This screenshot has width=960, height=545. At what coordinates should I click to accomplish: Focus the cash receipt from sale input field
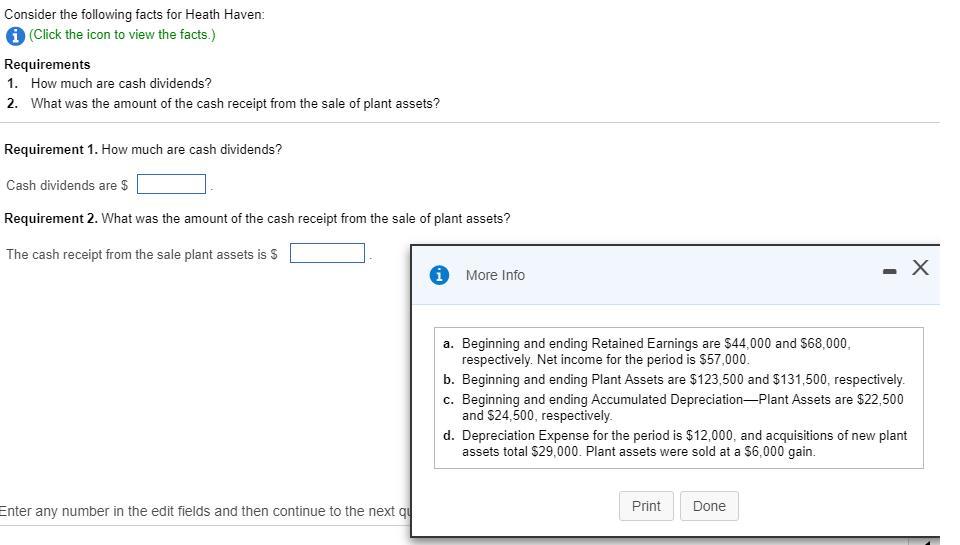(x=328, y=253)
